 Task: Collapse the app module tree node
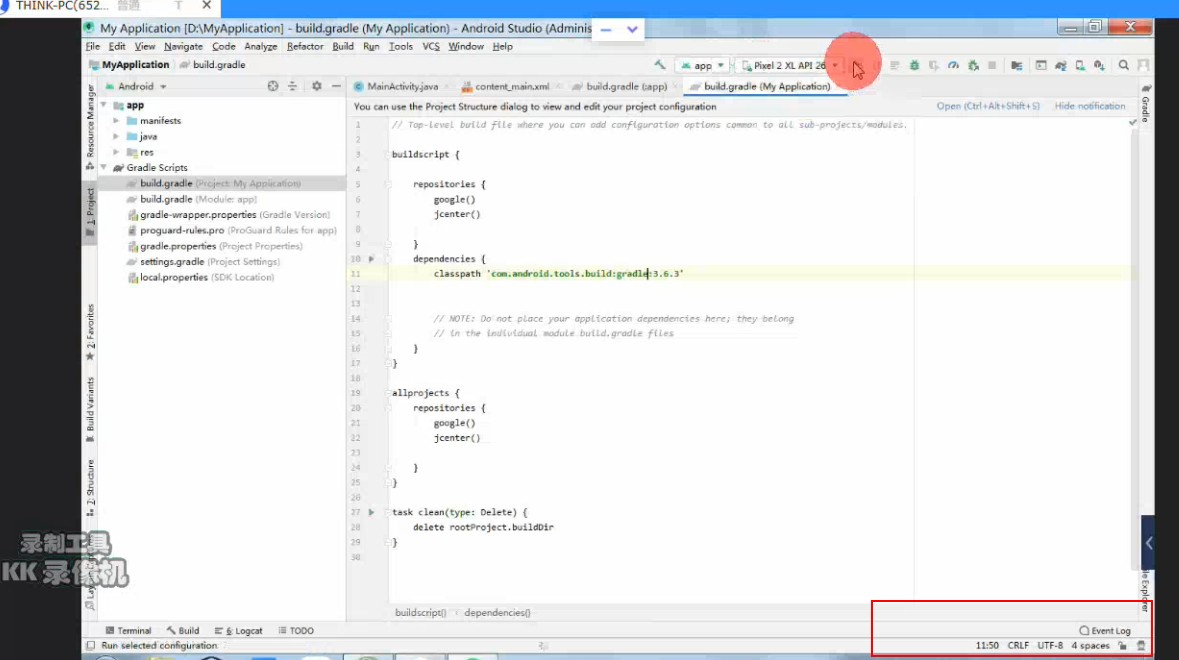pyautogui.click(x=104, y=105)
